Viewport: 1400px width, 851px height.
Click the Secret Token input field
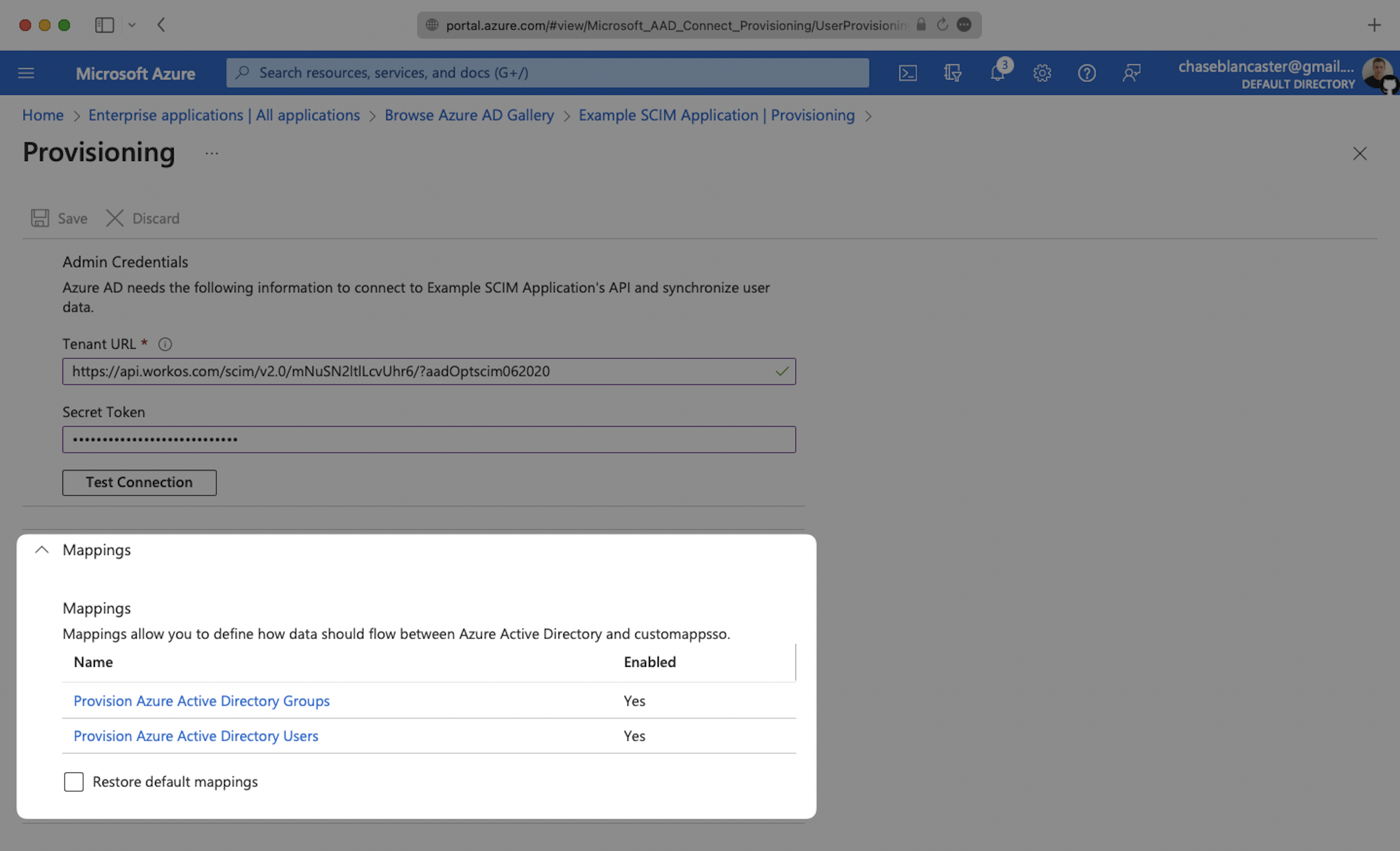[x=429, y=440]
